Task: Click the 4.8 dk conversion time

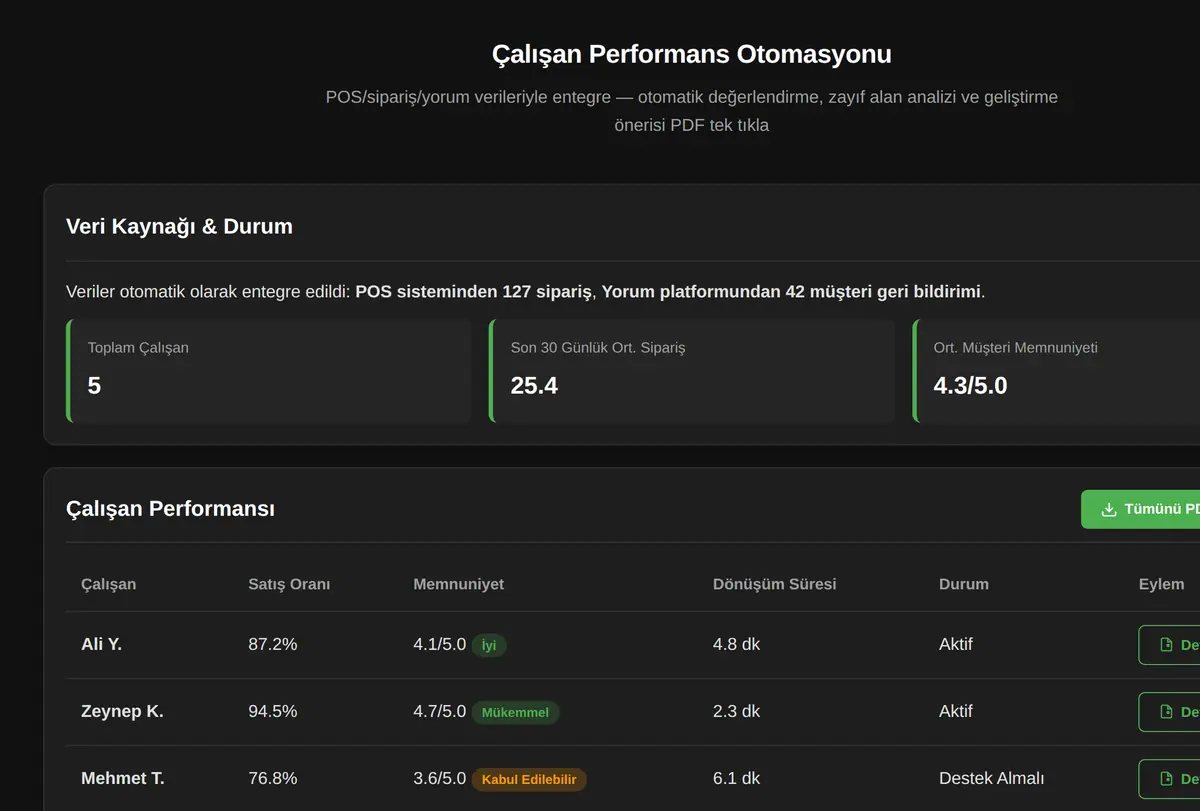Action: coord(736,645)
